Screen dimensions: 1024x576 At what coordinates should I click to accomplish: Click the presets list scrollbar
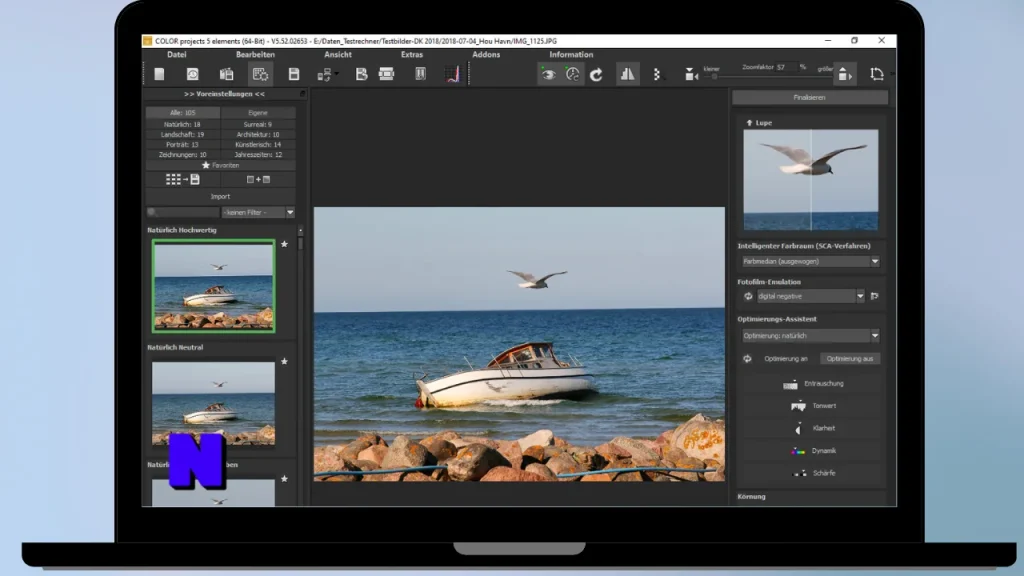tap(300, 243)
